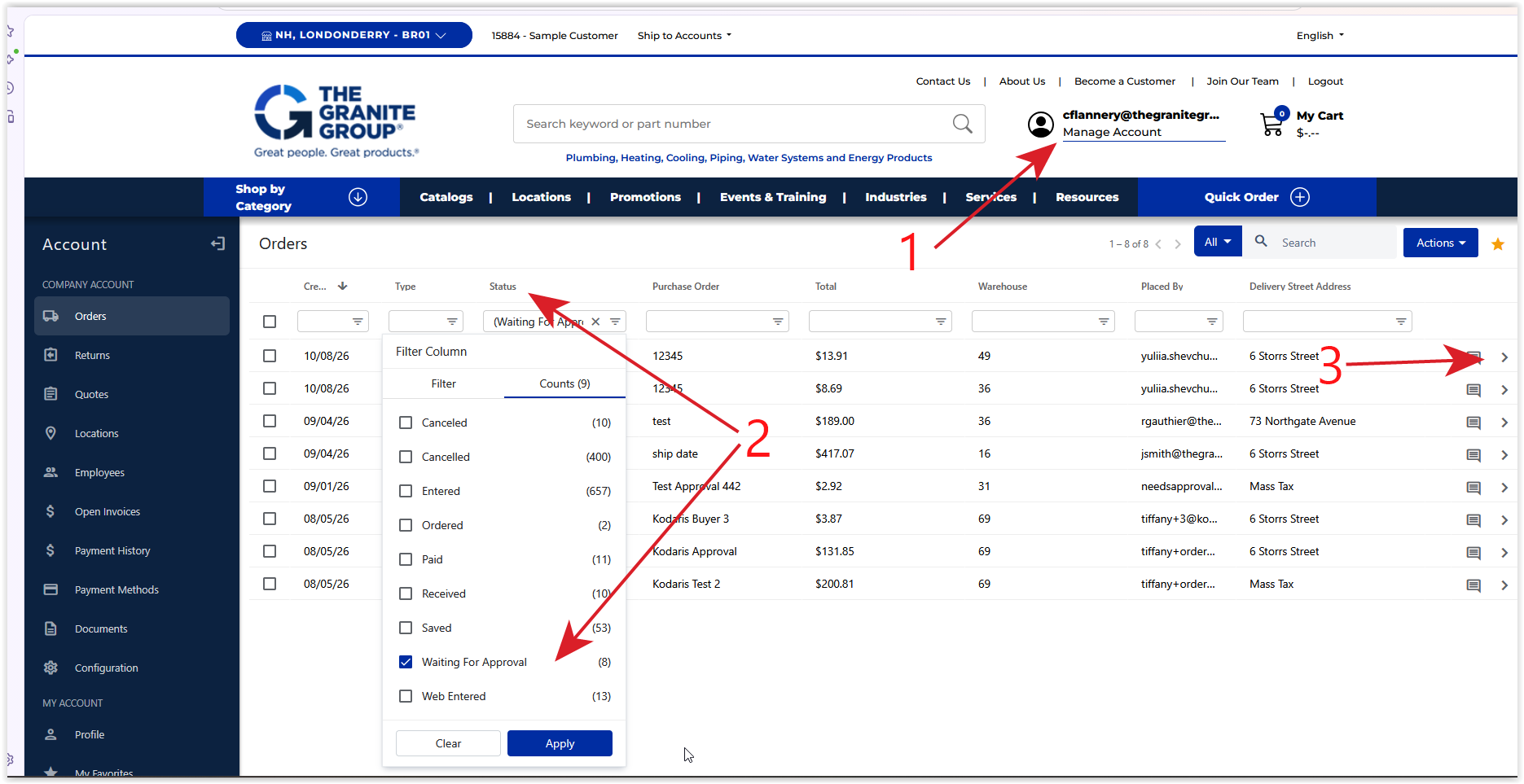The width and height of the screenshot is (1524, 784).
Task: Open comments icon for the test $189.00 order
Action: pyautogui.click(x=1473, y=423)
